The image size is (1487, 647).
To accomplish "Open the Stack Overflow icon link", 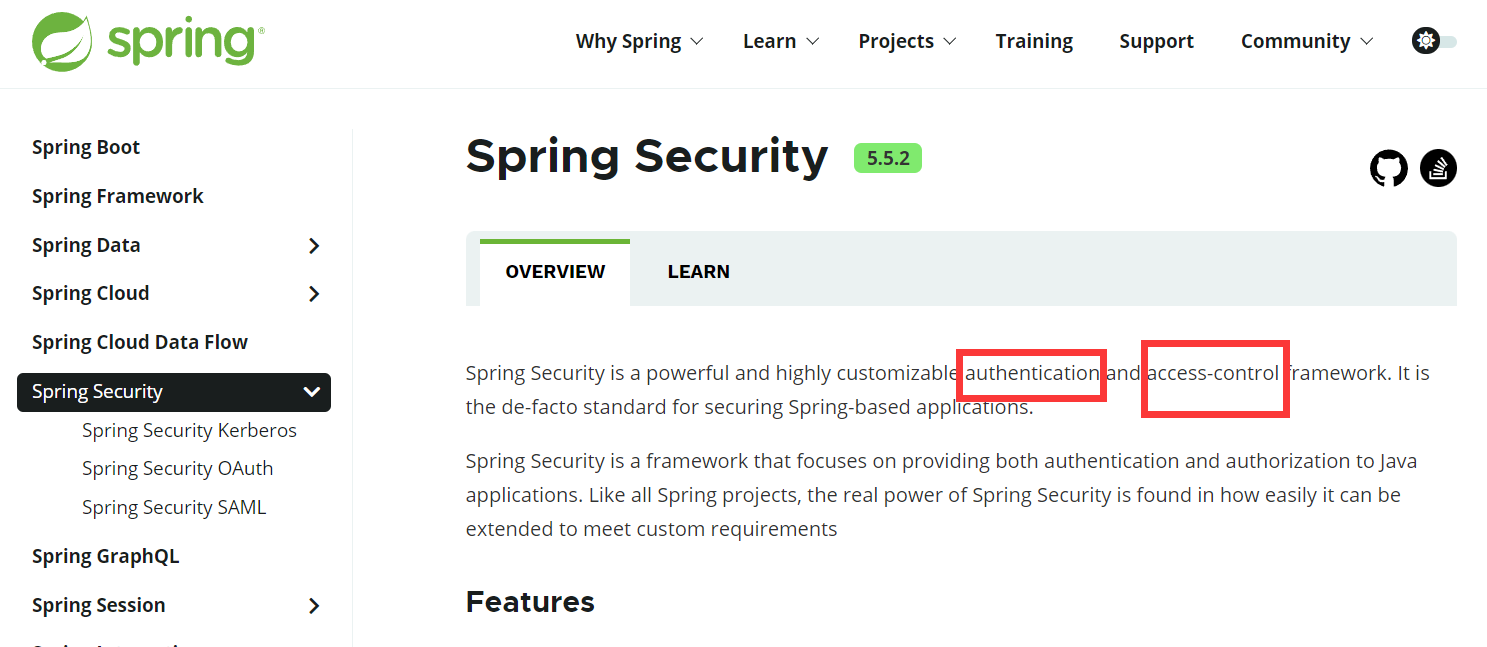I will click(x=1439, y=168).
